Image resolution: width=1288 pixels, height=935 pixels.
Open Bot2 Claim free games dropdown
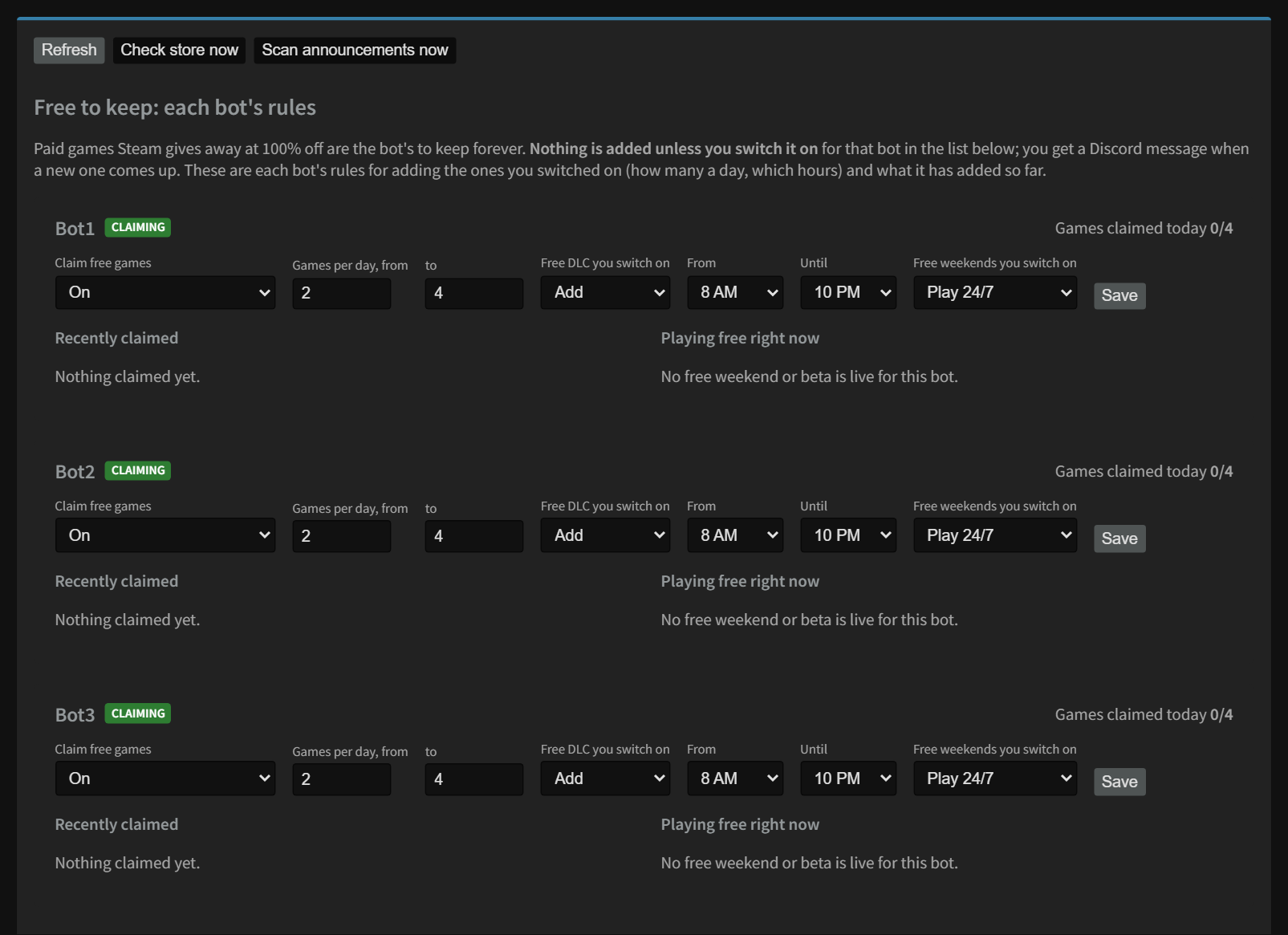tap(165, 535)
